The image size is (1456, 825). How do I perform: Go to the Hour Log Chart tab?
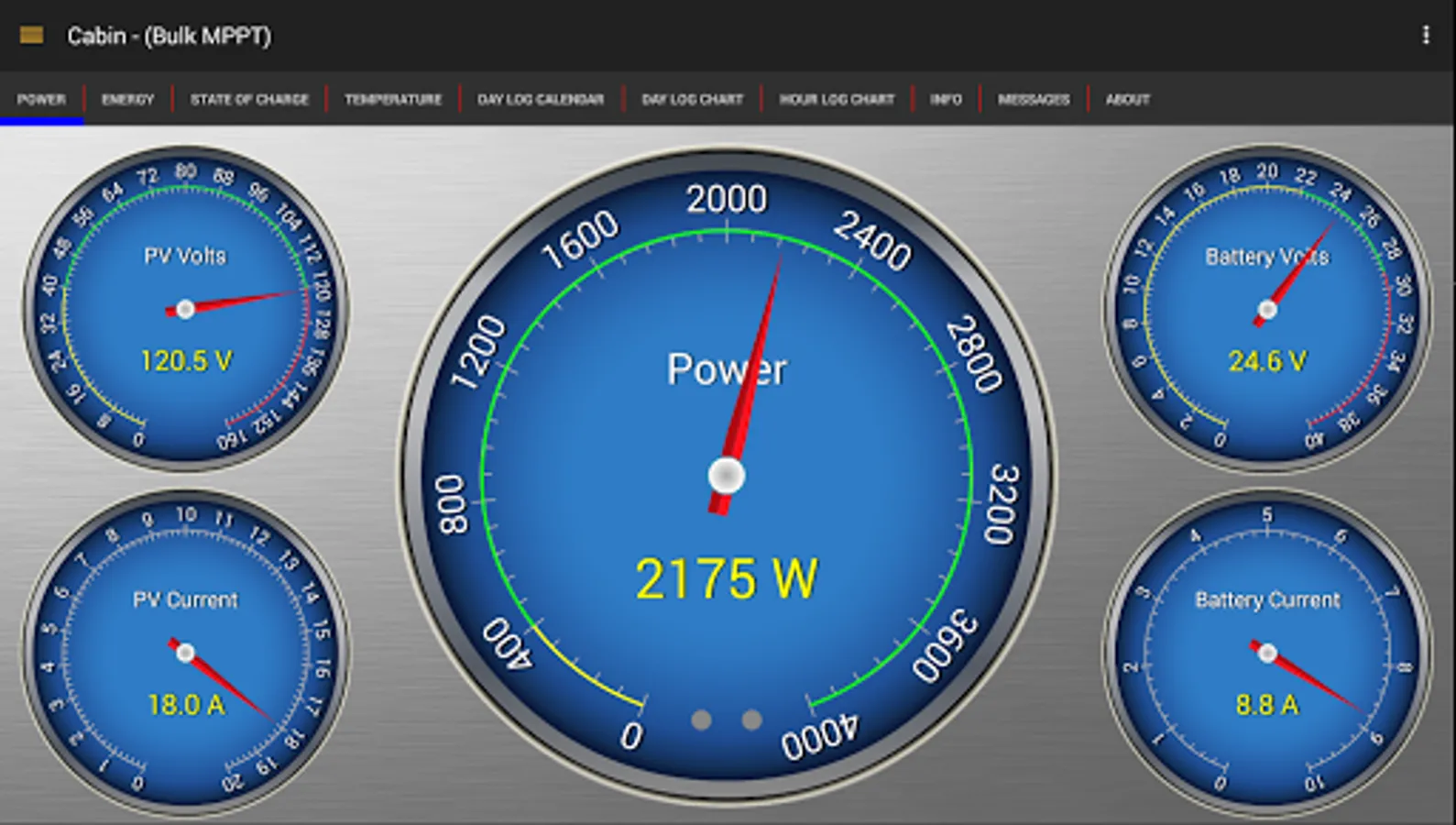(x=837, y=99)
